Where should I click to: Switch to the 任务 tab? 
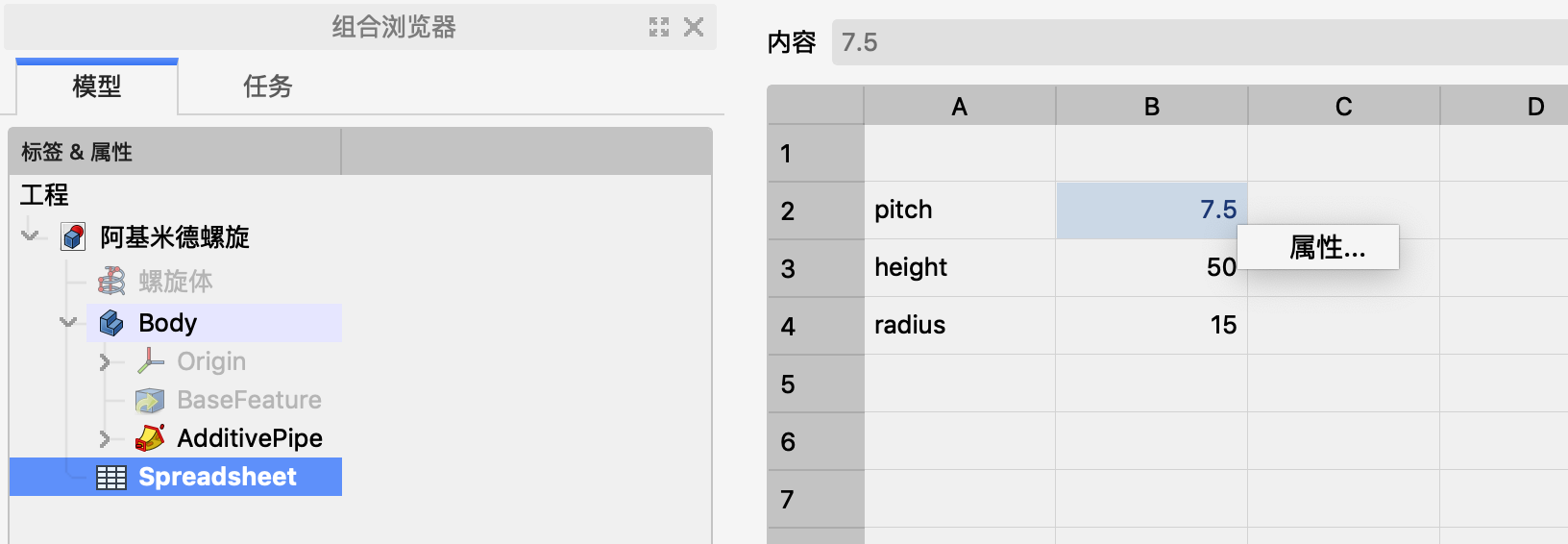coord(267,87)
